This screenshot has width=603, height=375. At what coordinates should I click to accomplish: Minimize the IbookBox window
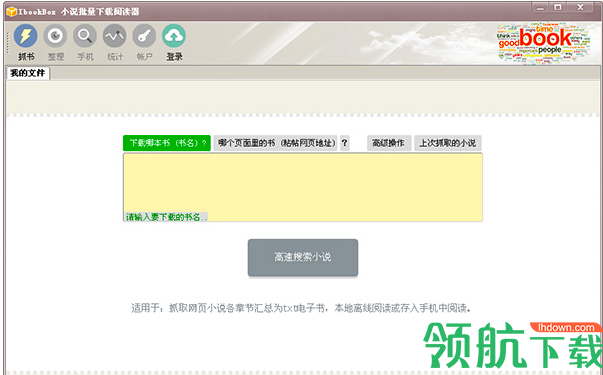coord(541,8)
